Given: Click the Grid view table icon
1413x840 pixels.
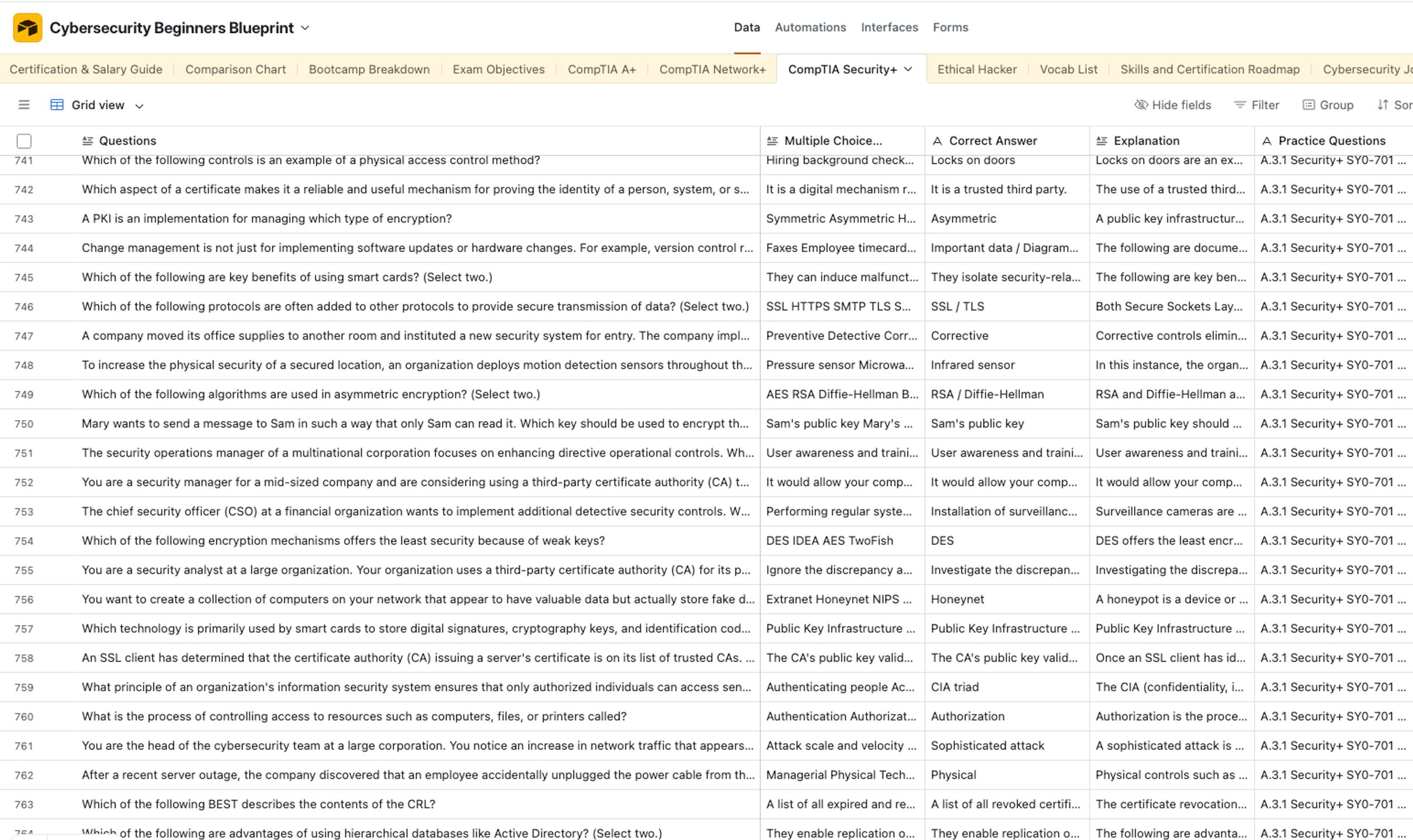Looking at the screenshot, I should 57,105.
